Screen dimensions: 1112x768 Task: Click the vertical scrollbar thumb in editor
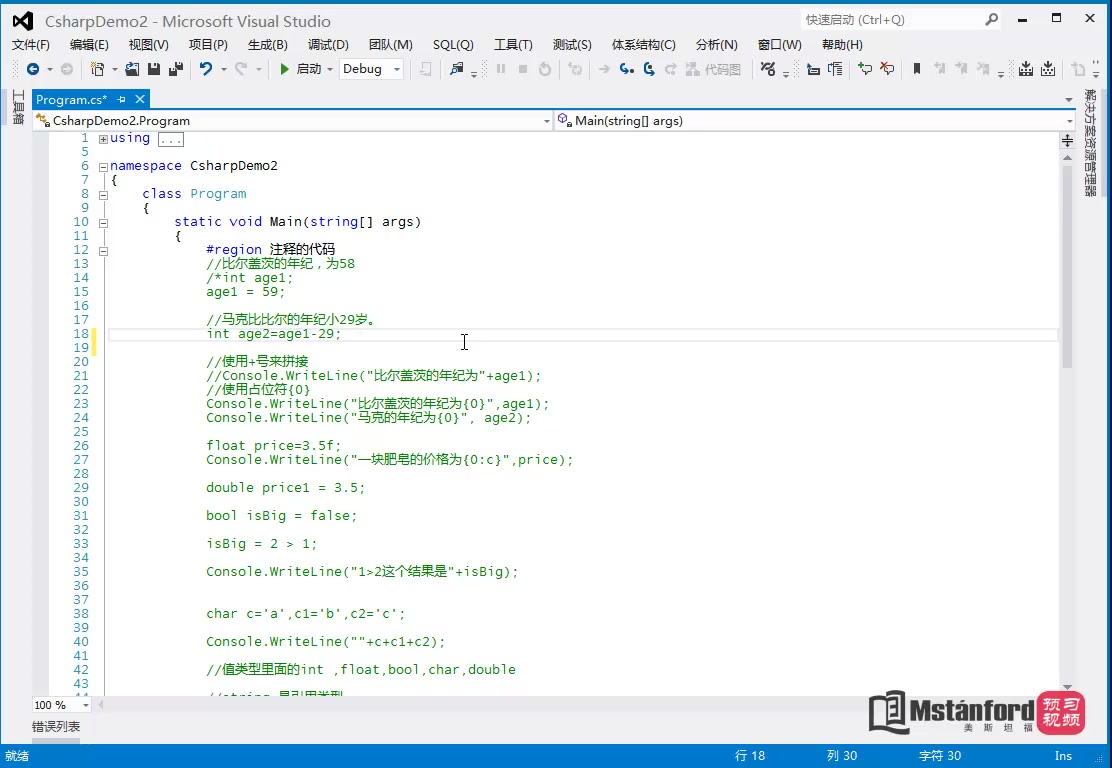(x=1067, y=267)
